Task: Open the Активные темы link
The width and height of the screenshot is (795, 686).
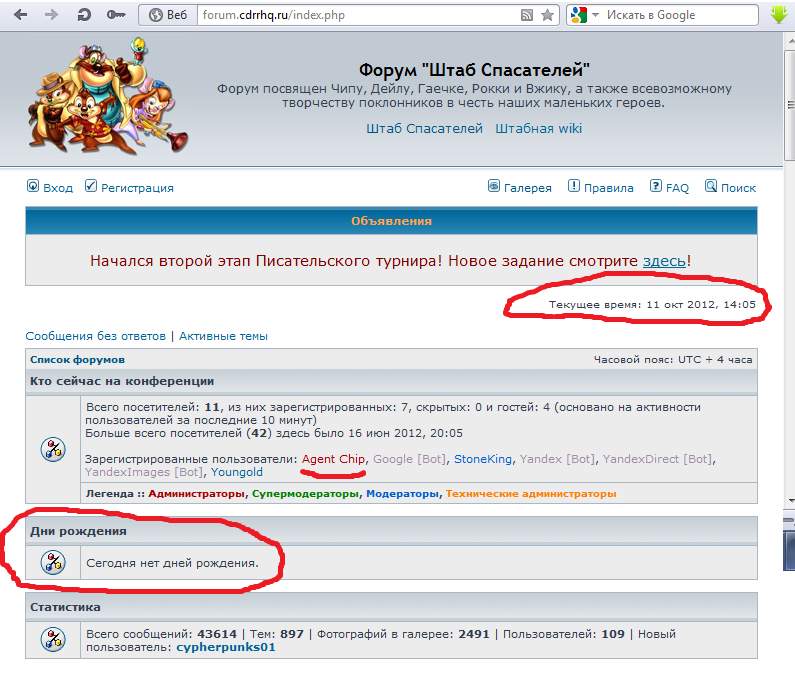Action: [223, 336]
